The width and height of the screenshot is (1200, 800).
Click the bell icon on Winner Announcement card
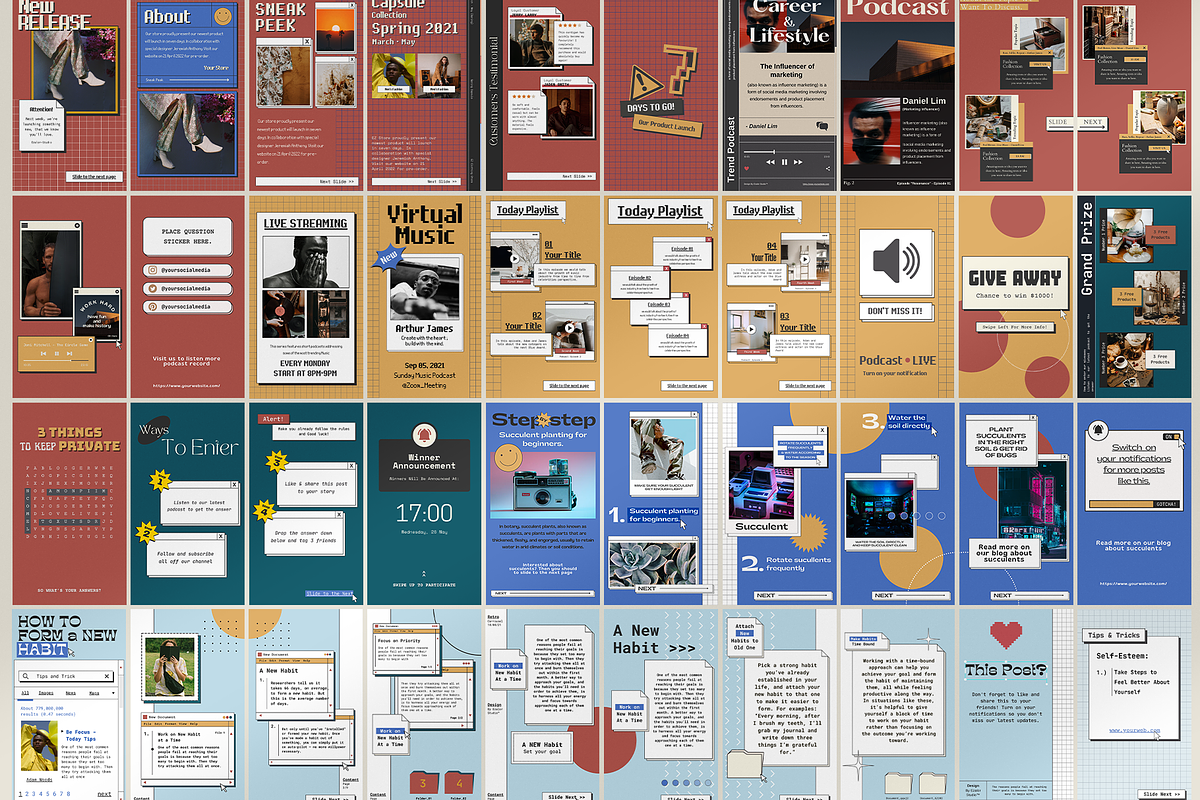pos(424,435)
